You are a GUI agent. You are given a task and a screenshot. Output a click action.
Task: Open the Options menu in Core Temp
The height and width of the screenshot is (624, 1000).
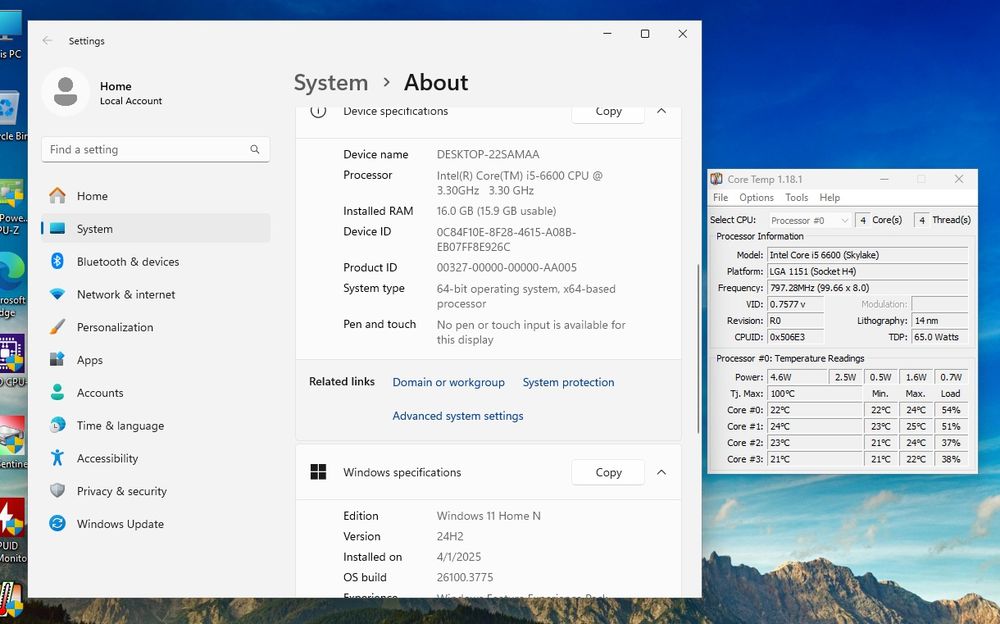click(x=756, y=198)
